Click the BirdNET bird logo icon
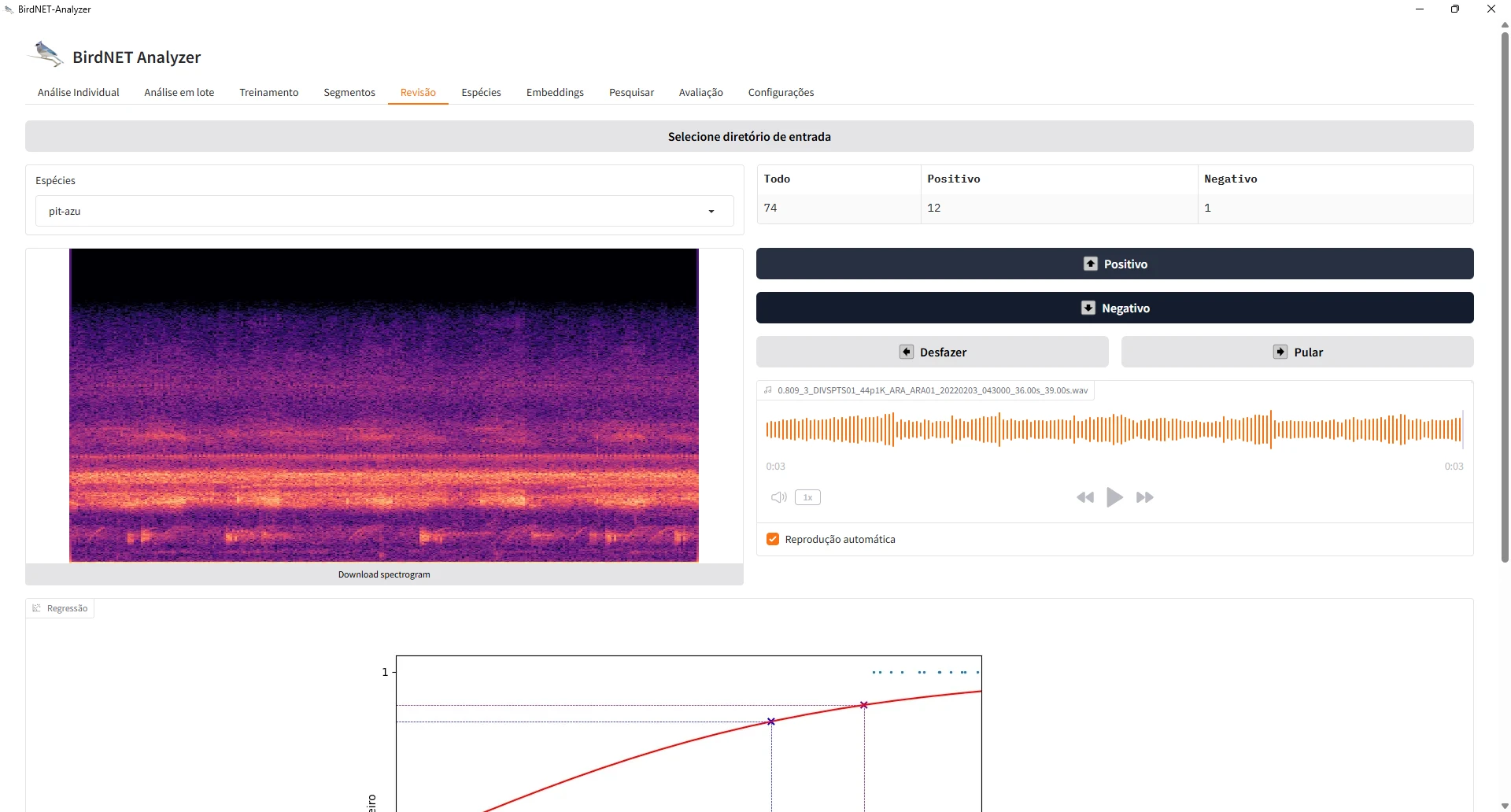 click(x=46, y=54)
